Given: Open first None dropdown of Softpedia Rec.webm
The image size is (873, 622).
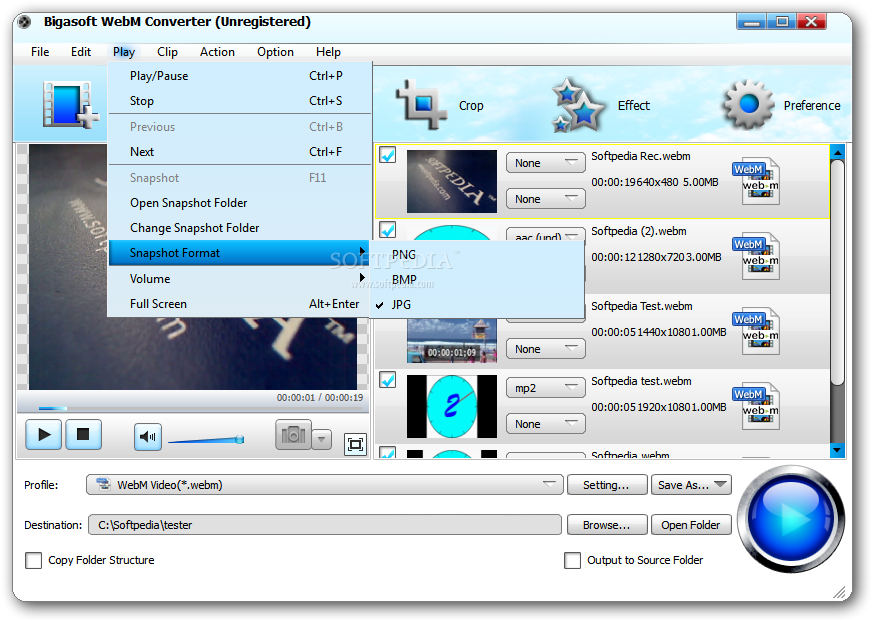Looking at the screenshot, I should (546, 163).
